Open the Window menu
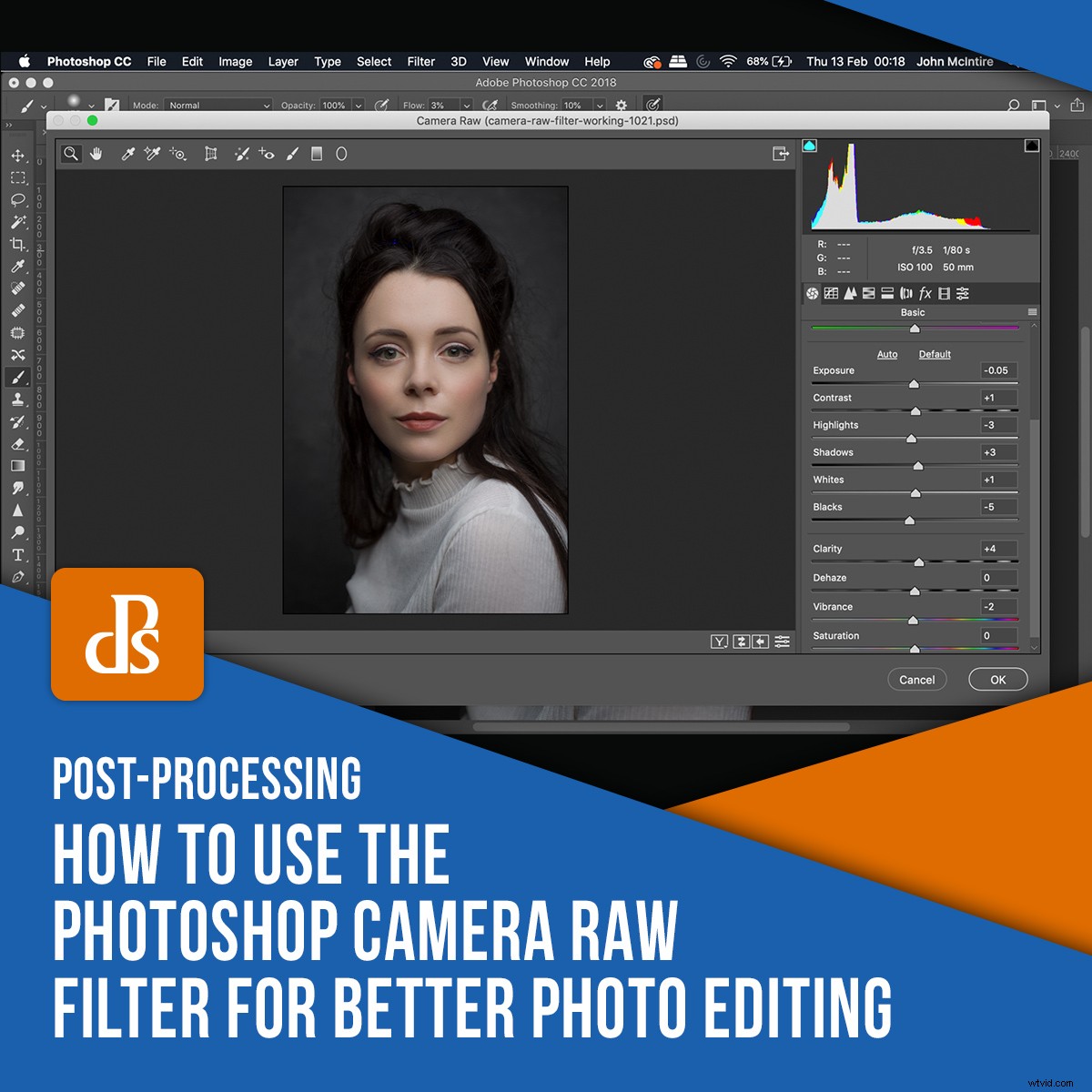1092x1092 pixels. [546, 62]
